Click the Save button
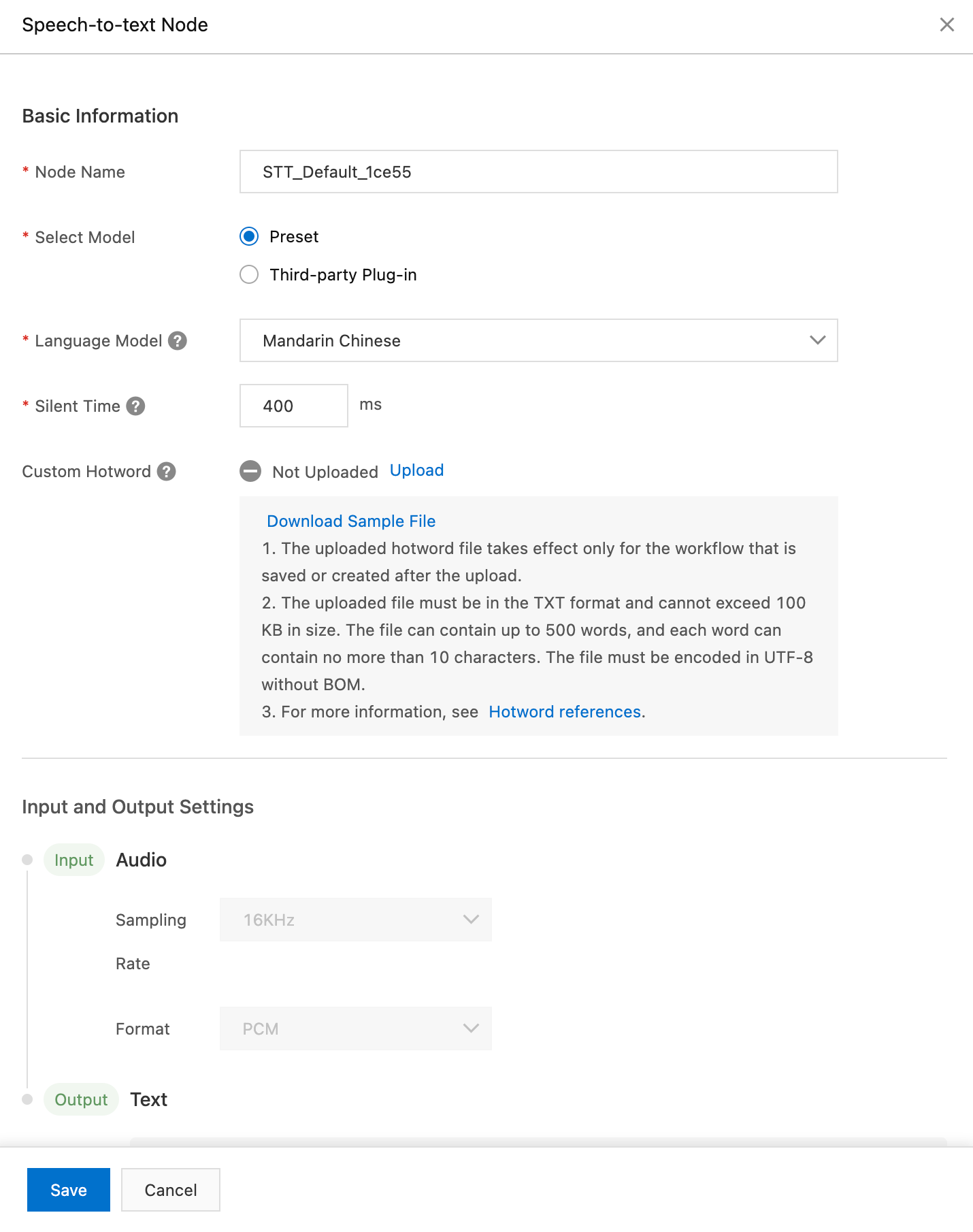Viewport: 973px width, 1232px height. (69, 1190)
